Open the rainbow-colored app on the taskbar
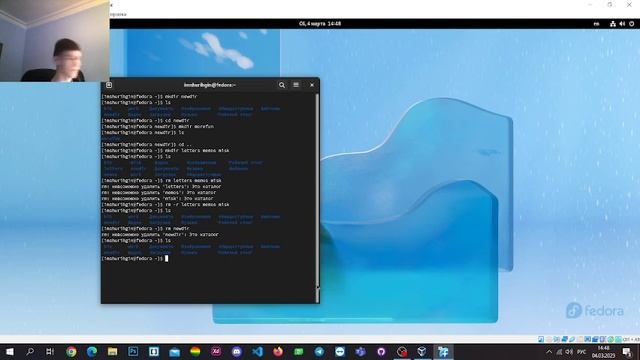Screen dimensions: 640x360 [x=195, y=351]
